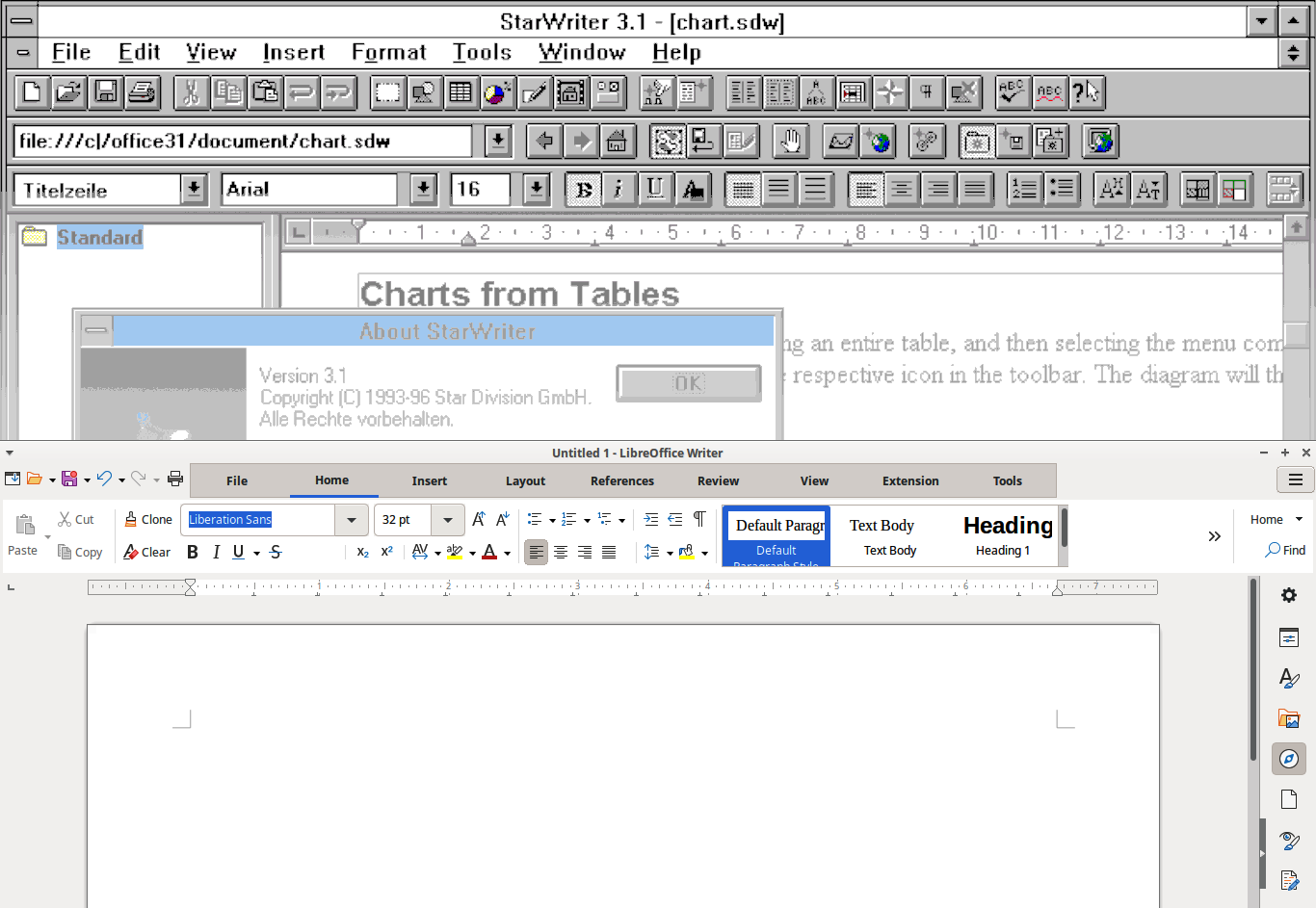Open the Find sidebar in LibreOffice Writer

(x=1285, y=550)
